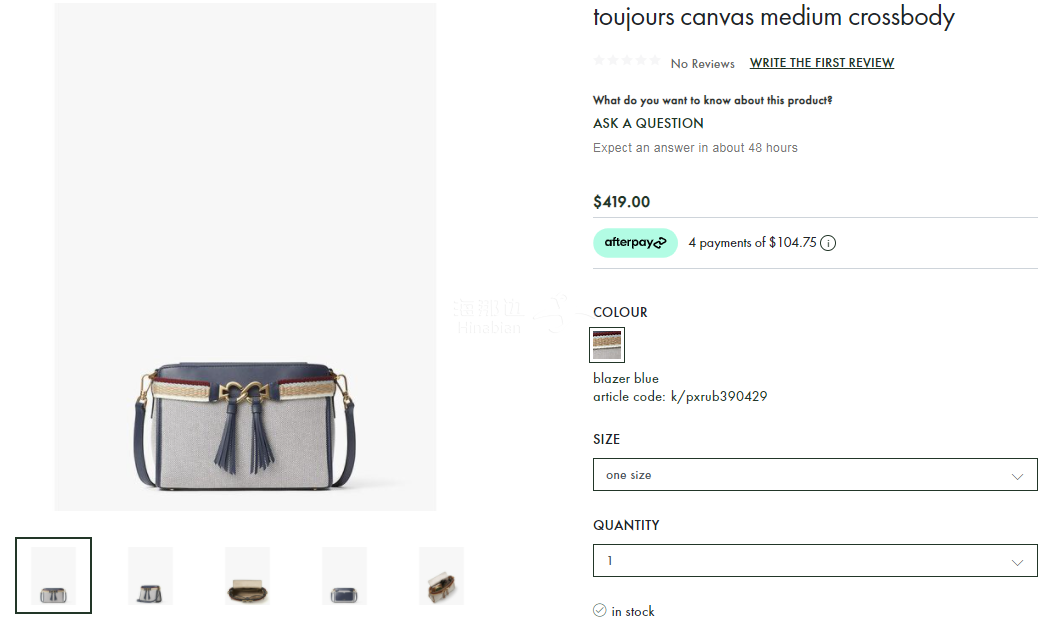The image size is (1053, 628).
Task: Choose the blazer blue colour swatch
Action: click(x=607, y=345)
